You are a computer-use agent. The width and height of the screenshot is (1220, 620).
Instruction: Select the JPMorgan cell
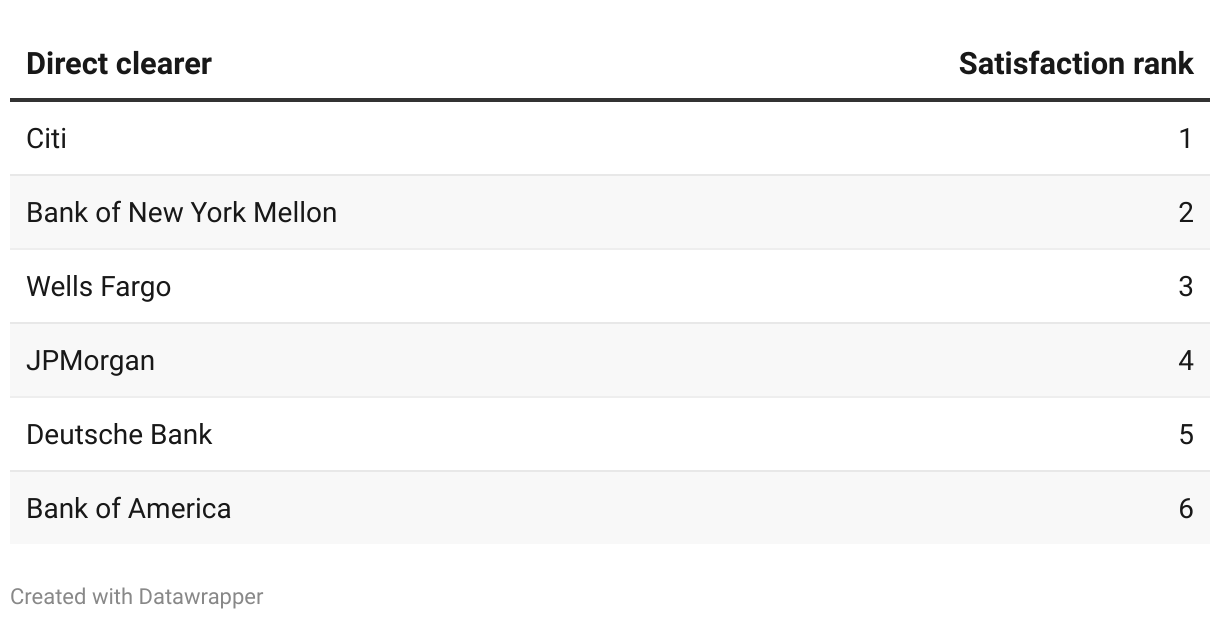click(90, 360)
